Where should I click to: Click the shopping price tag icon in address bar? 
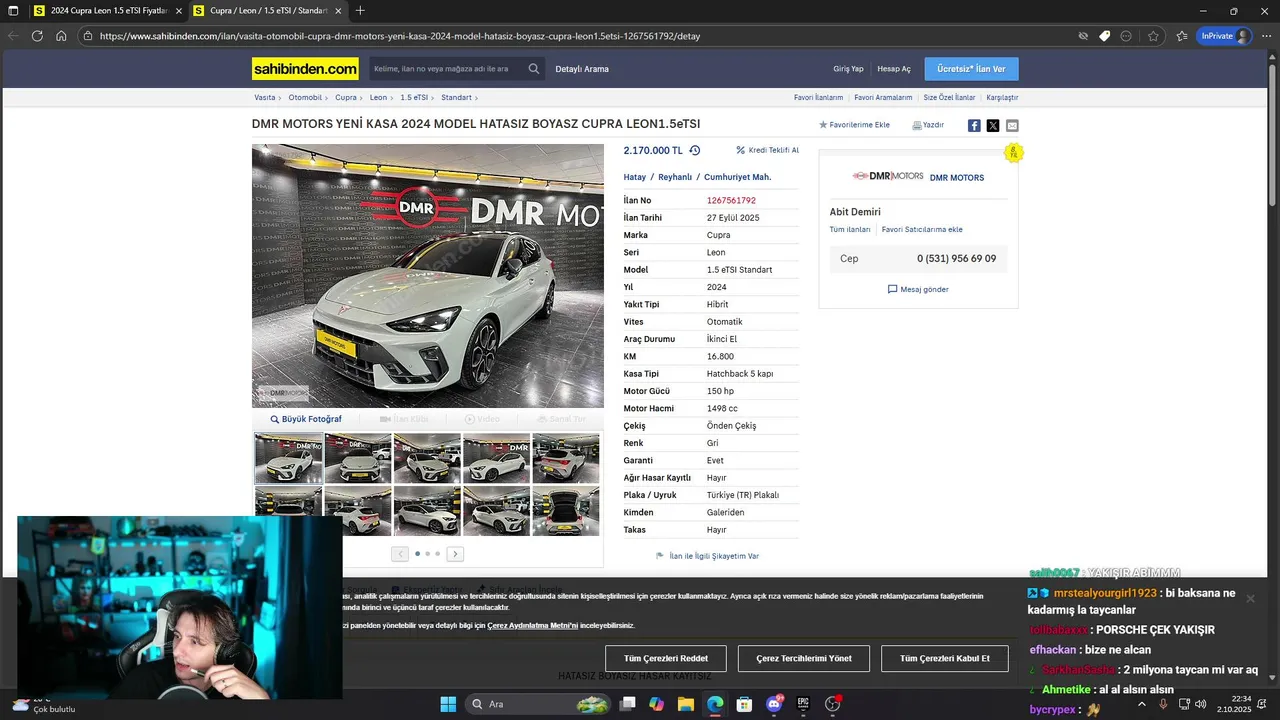(x=1104, y=36)
